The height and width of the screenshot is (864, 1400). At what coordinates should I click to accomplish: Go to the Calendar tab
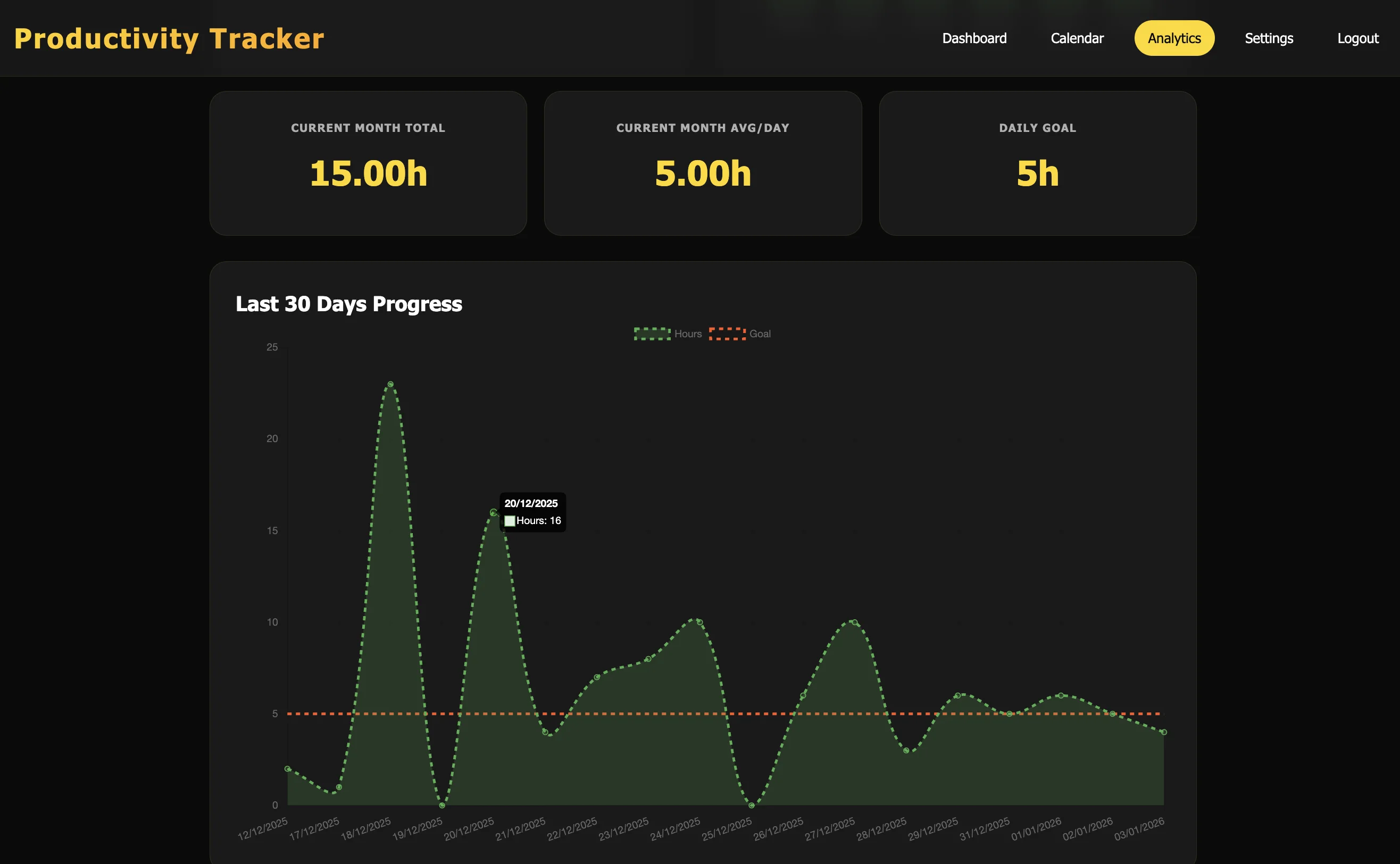[x=1077, y=38]
